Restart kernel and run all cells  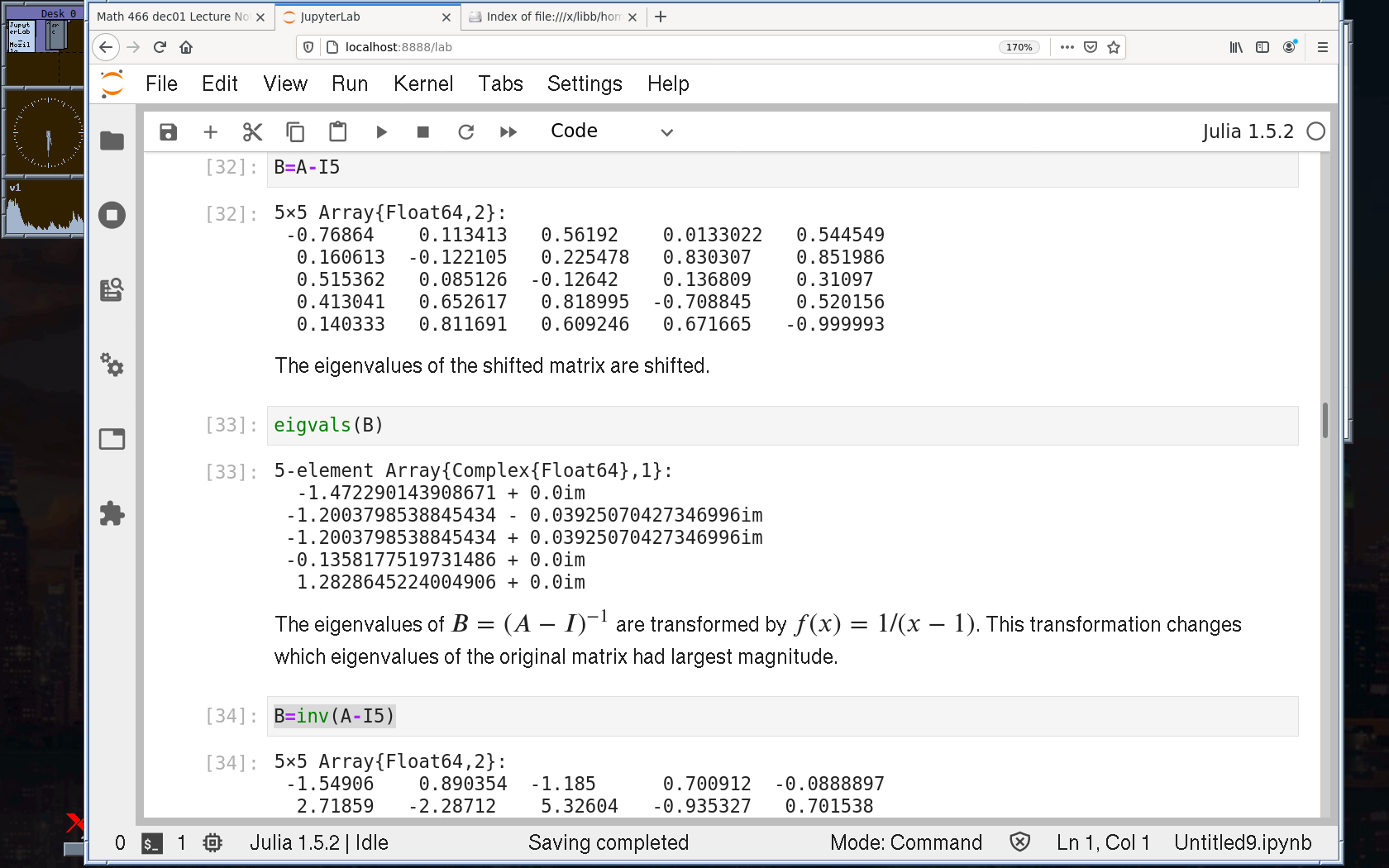[x=508, y=132]
